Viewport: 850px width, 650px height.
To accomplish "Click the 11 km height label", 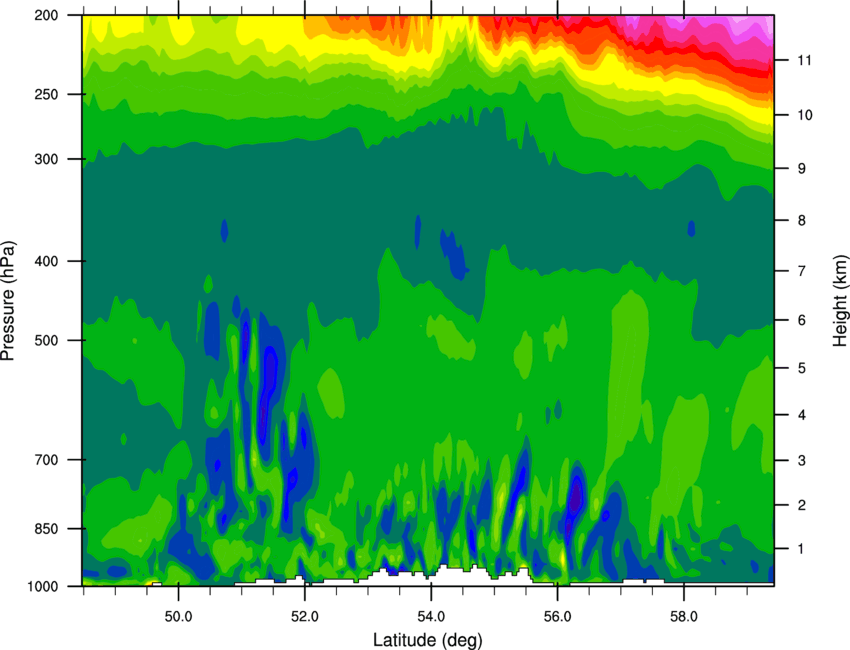I will coord(805,60).
